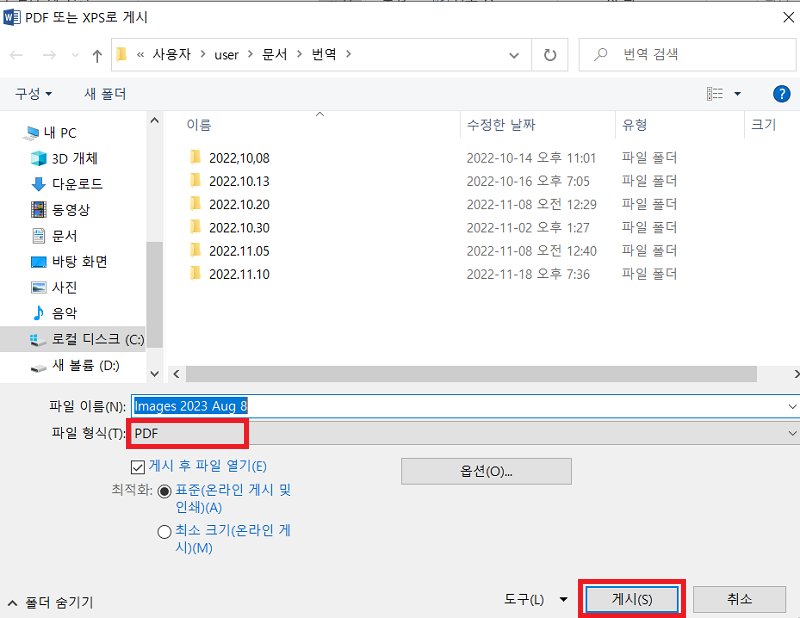The image size is (800, 618).
Task: Open 사진 folder in sidebar
Action: [64, 287]
